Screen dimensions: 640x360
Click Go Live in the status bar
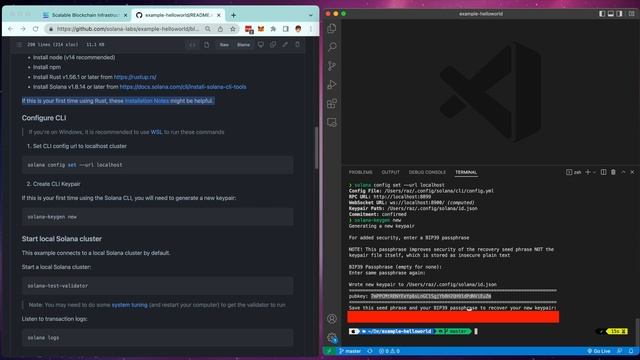pos(599,351)
